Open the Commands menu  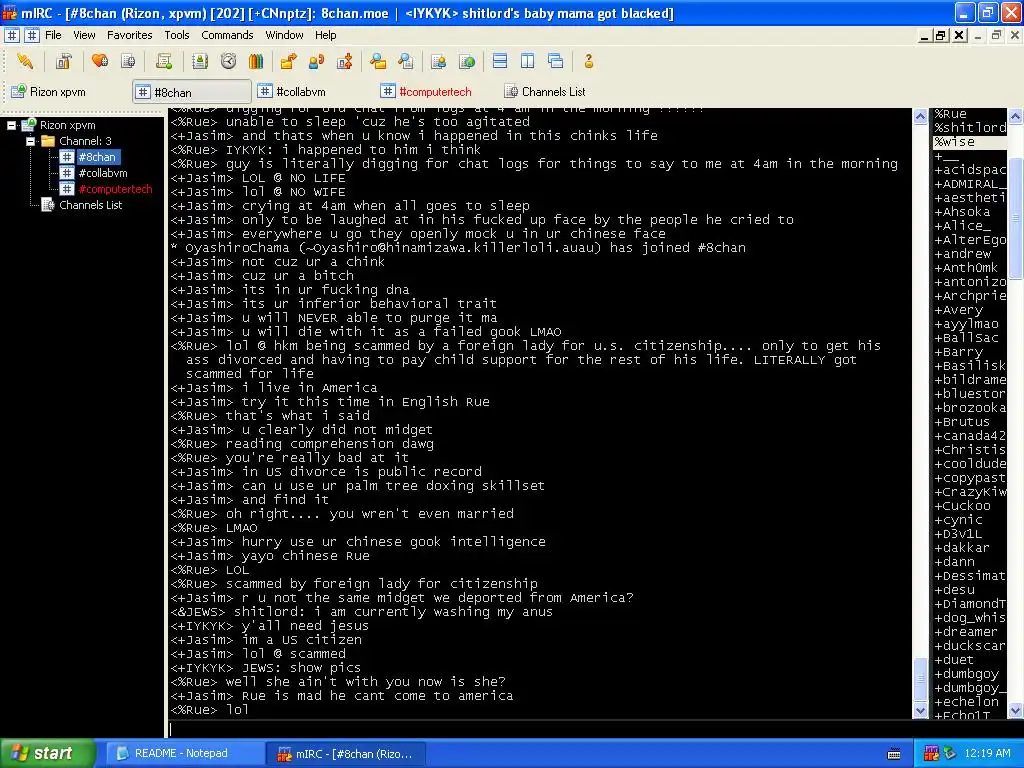coord(227,35)
